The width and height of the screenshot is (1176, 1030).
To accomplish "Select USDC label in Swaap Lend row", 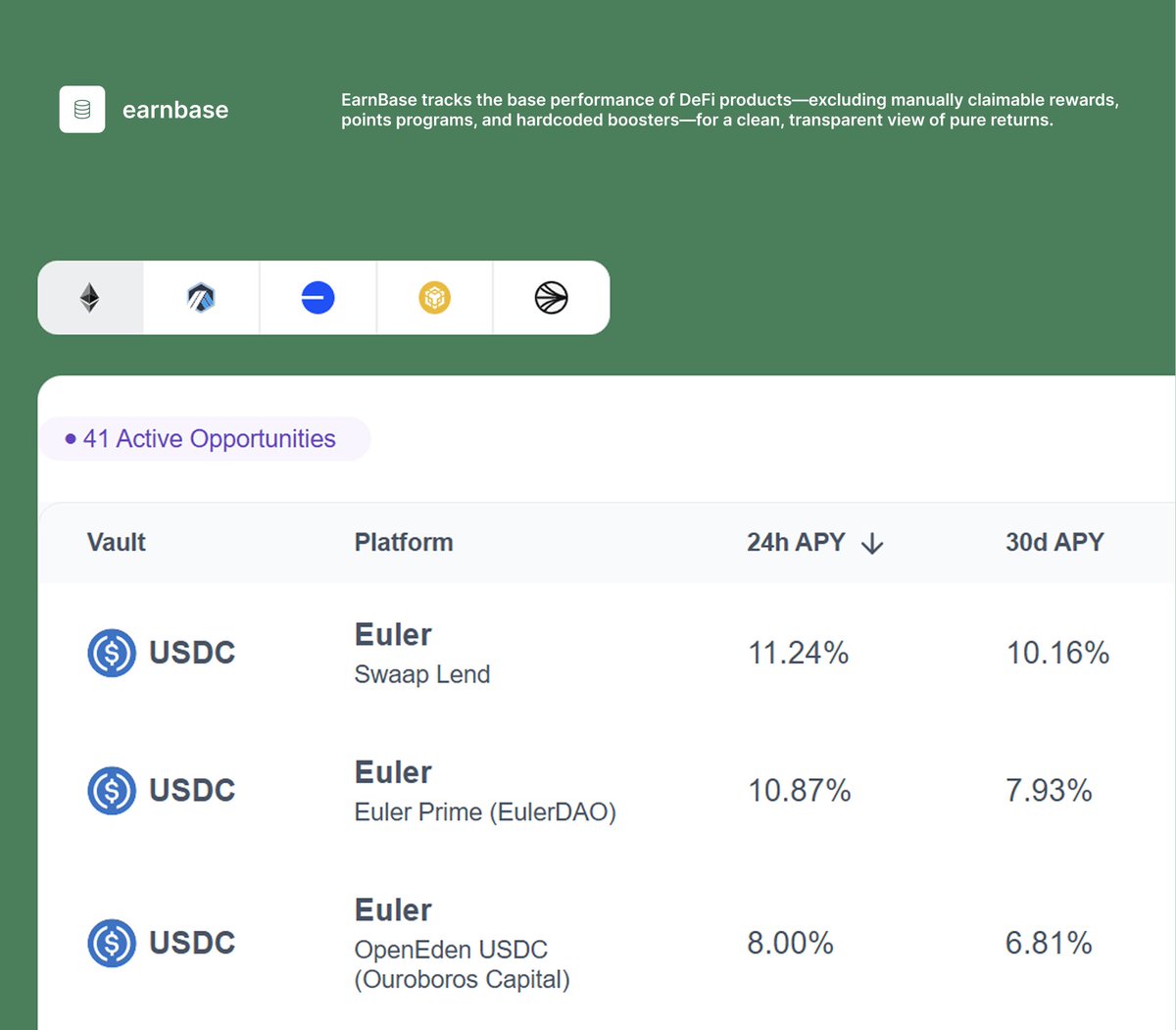I will 192,653.
